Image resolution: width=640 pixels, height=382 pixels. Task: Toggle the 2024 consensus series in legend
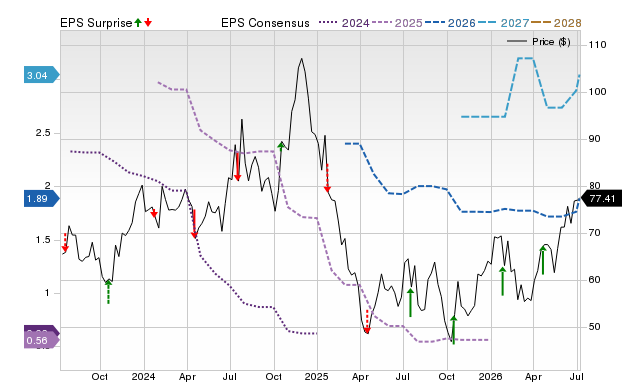click(x=344, y=23)
